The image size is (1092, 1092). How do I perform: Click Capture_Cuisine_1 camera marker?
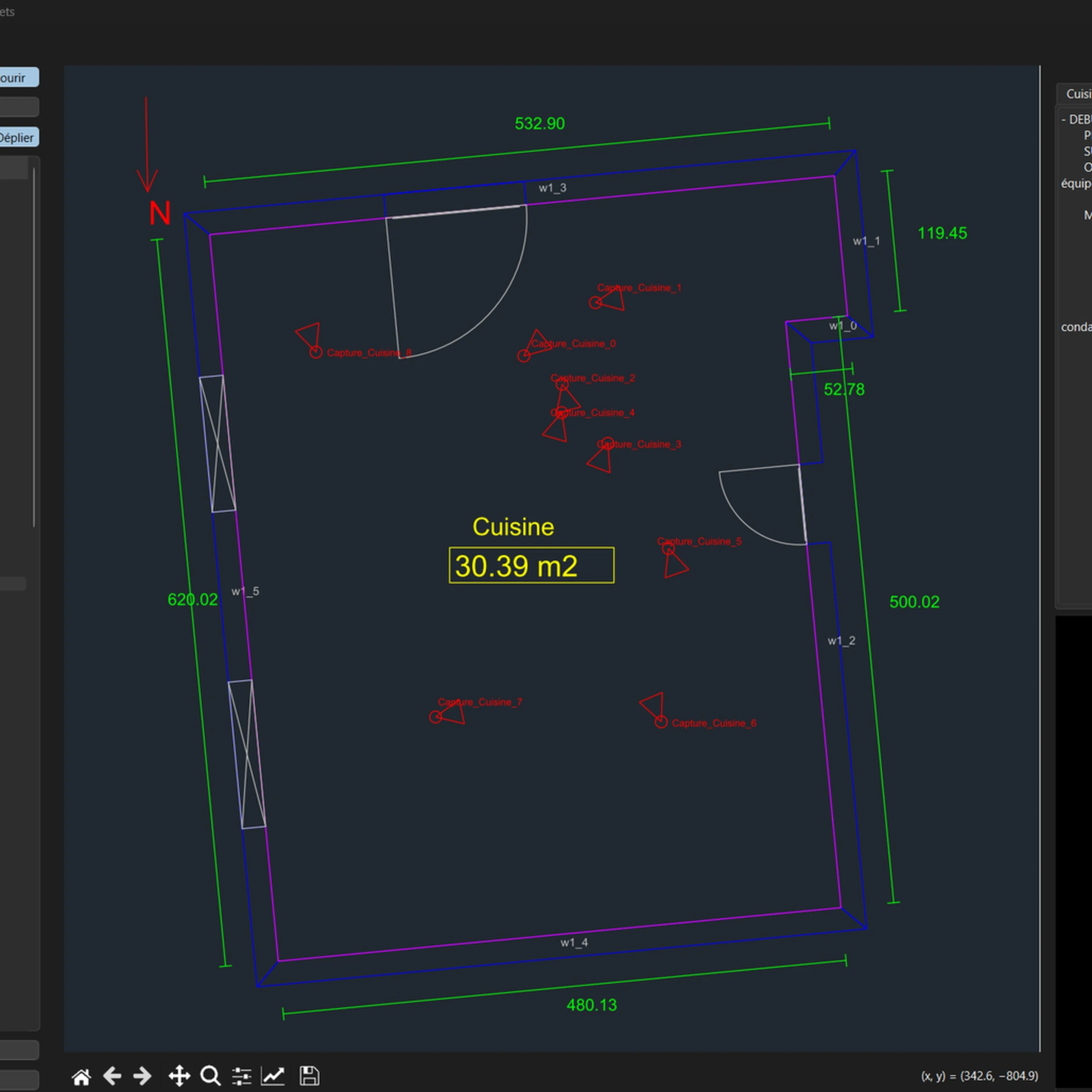click(595, 303)
